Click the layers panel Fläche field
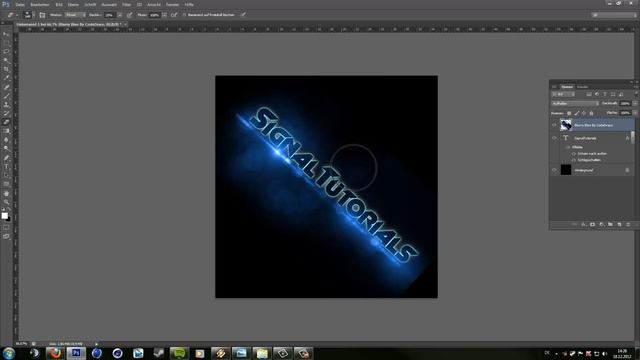 point(625,113)
